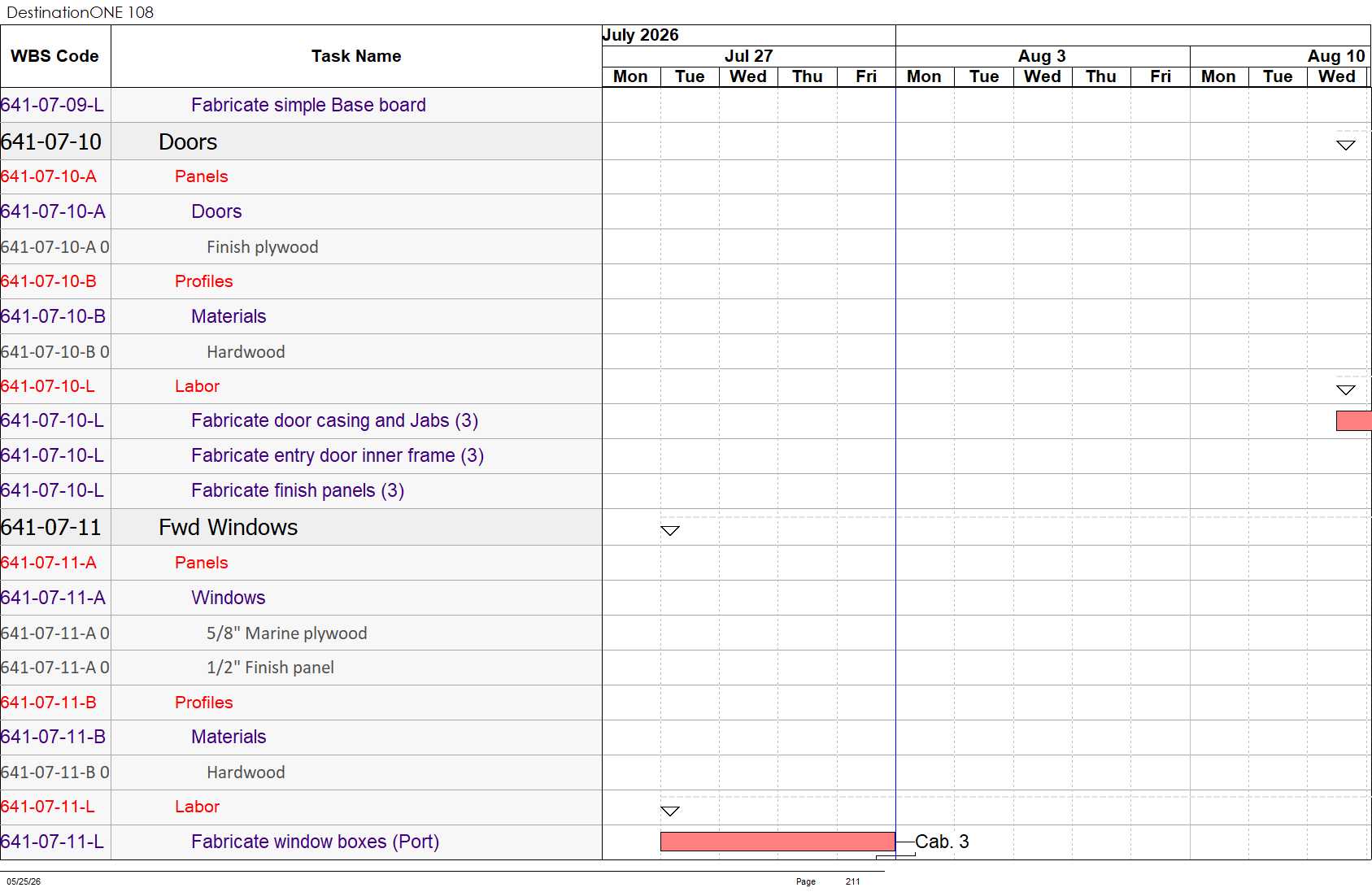Screen dimensions: 1372x892
Task: Click the July 2026 month header
Action: click(640, 35)
